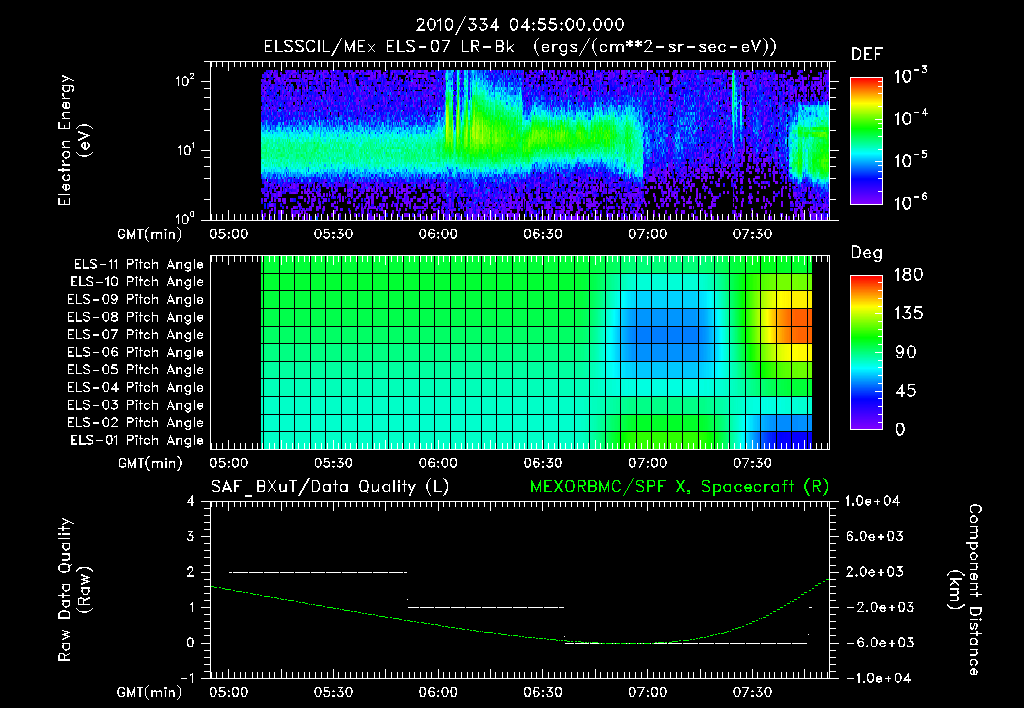
Task: Click the SAF_BXuT/Data Quality (L) legend
Action: tap(330, 487)
